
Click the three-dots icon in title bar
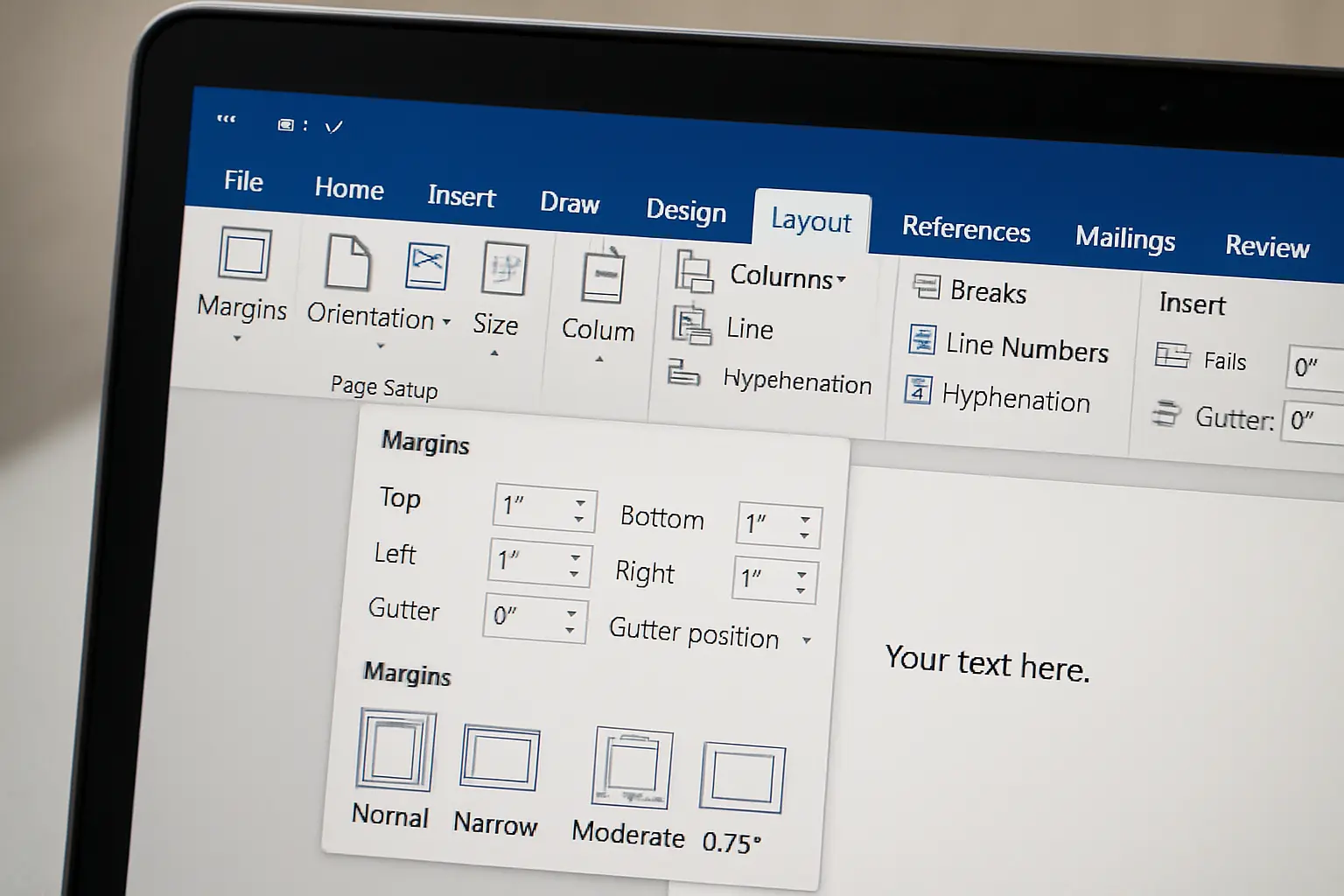[226, 119]
